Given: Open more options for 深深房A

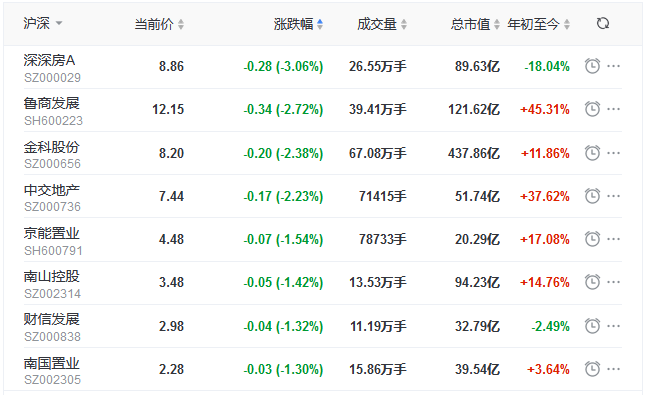Looking at the screenshot, I should [x=614, y=66].
